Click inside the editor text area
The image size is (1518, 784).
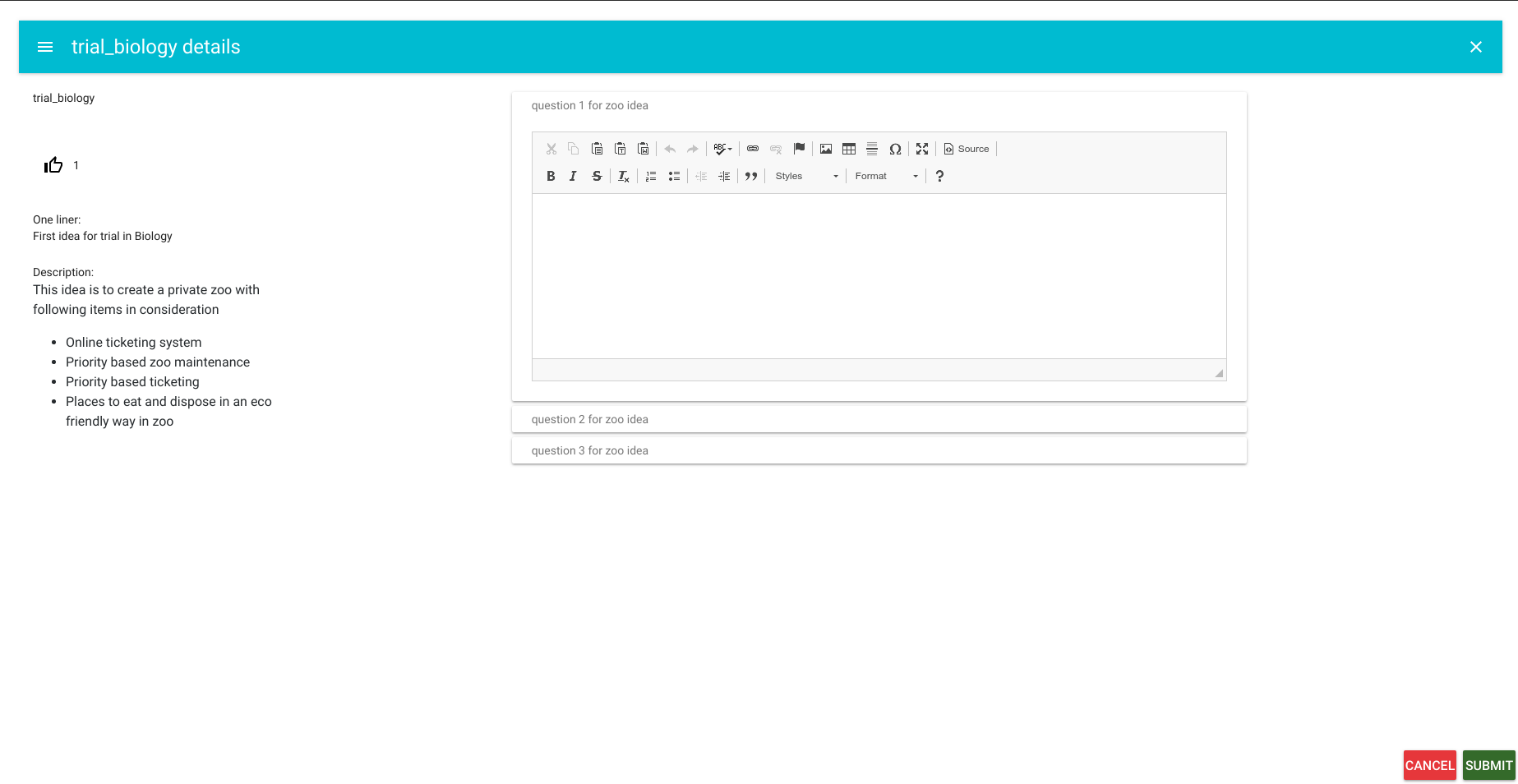click(879, 276)
